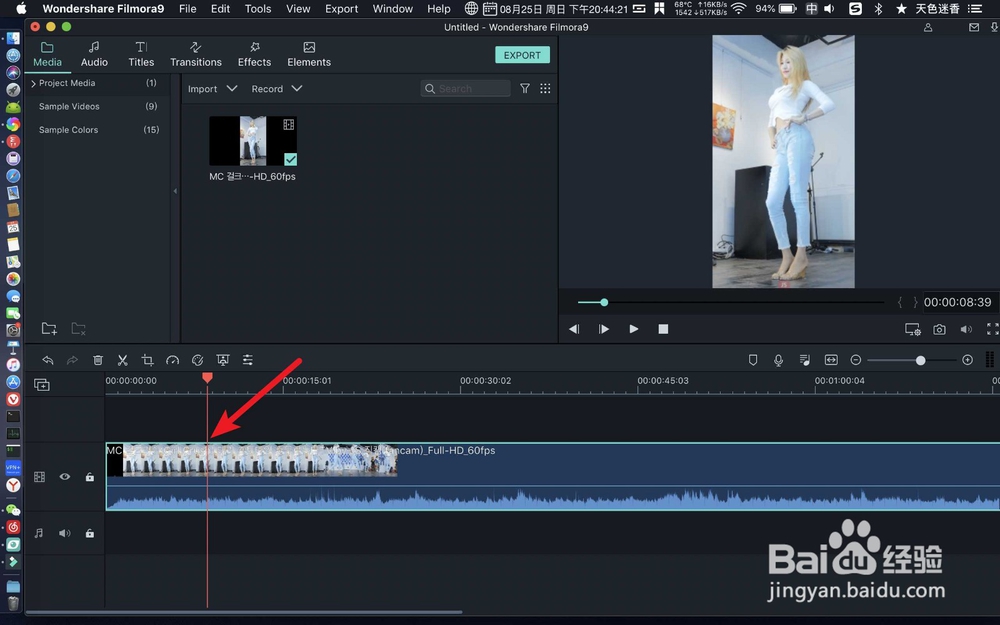Click the preview progress slider handle
Image resolution: width=1000 pixels, height=625 pixels.
pos(604,302)
